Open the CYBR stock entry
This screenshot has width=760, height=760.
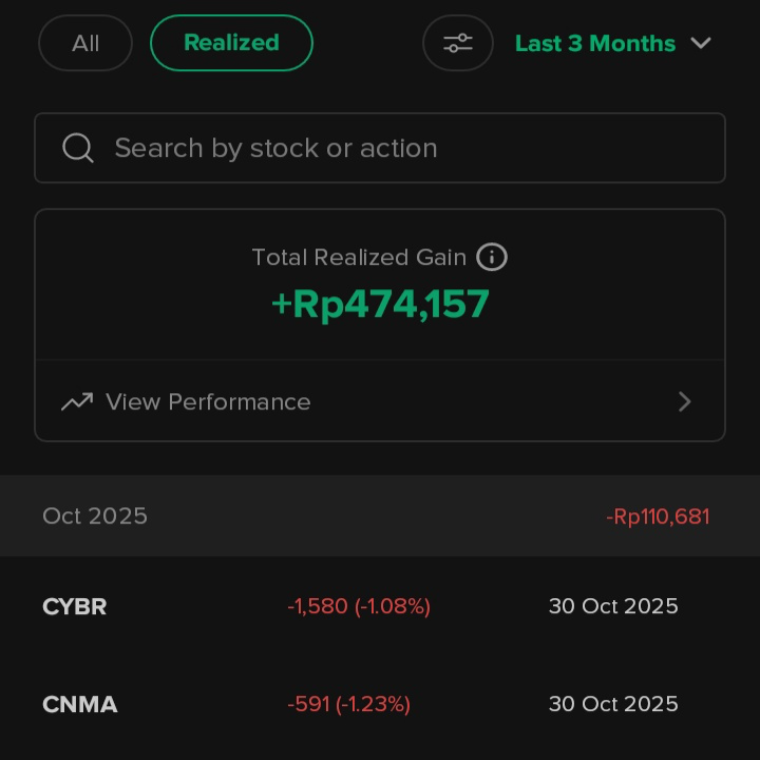(75, 606)
